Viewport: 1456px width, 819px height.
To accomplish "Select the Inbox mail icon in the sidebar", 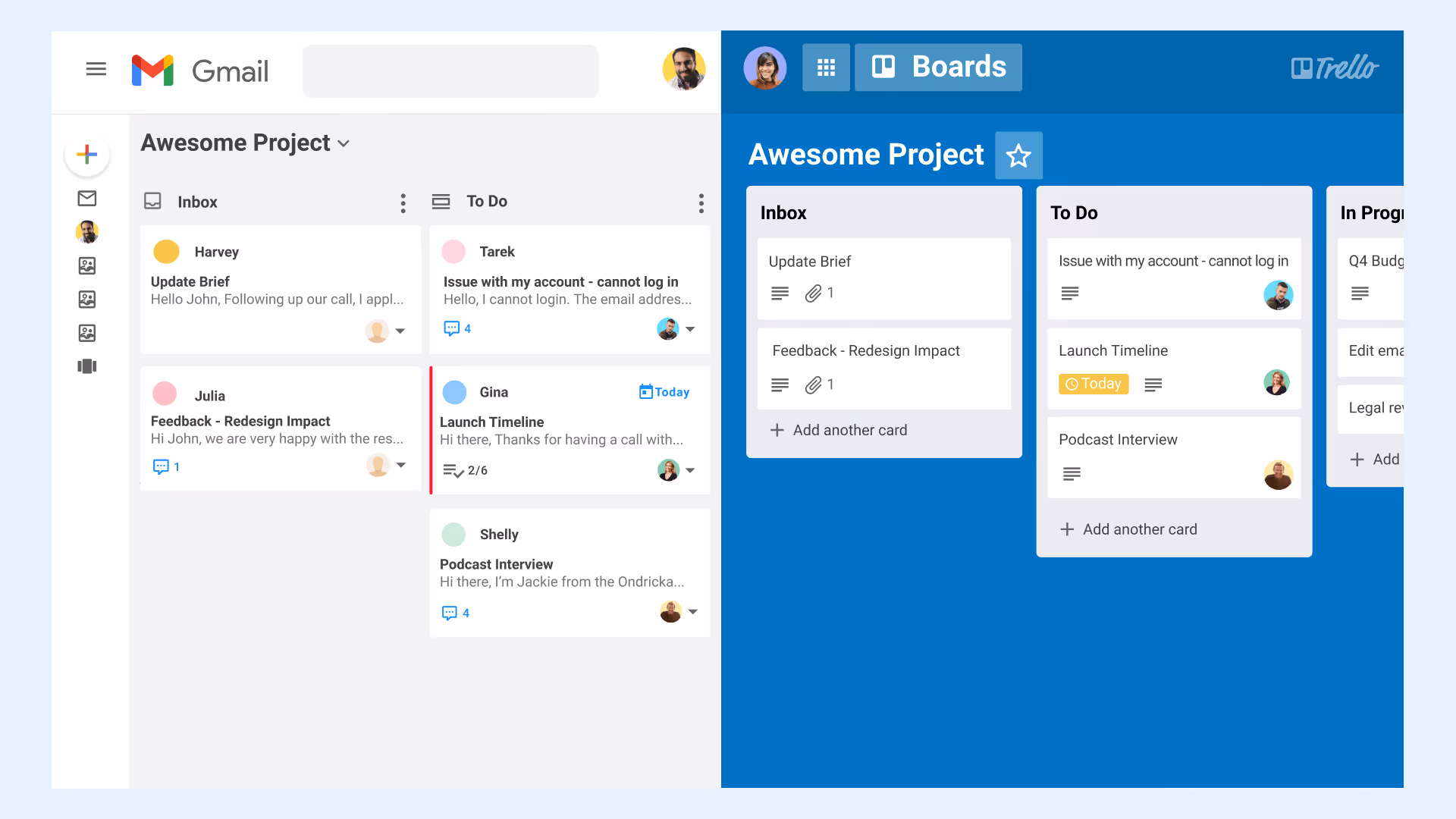I will tap(87, 198).
